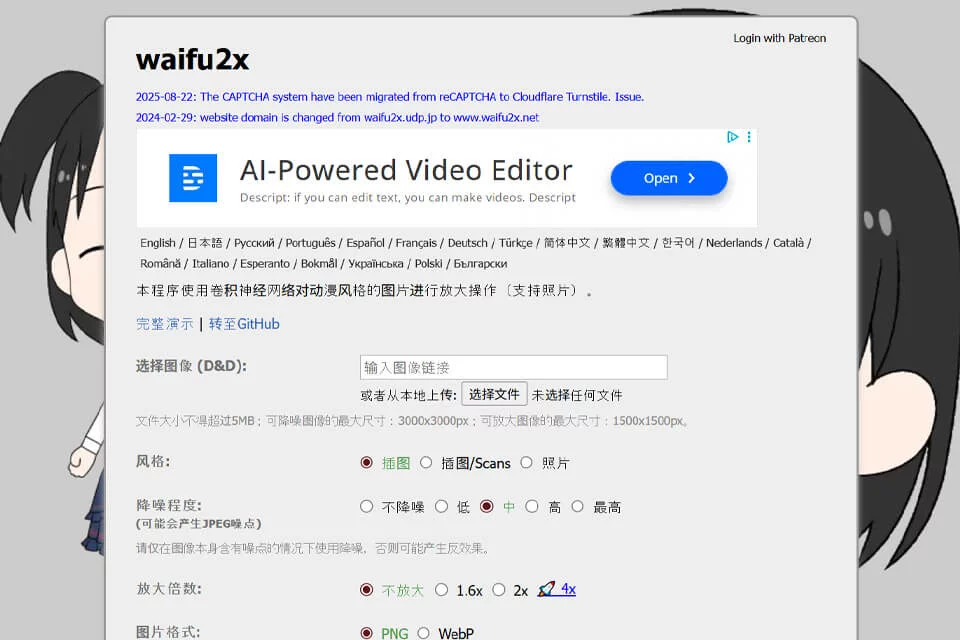Click the 4x upscale link
This screenshot has width=960, height=640.
[568, 589]
